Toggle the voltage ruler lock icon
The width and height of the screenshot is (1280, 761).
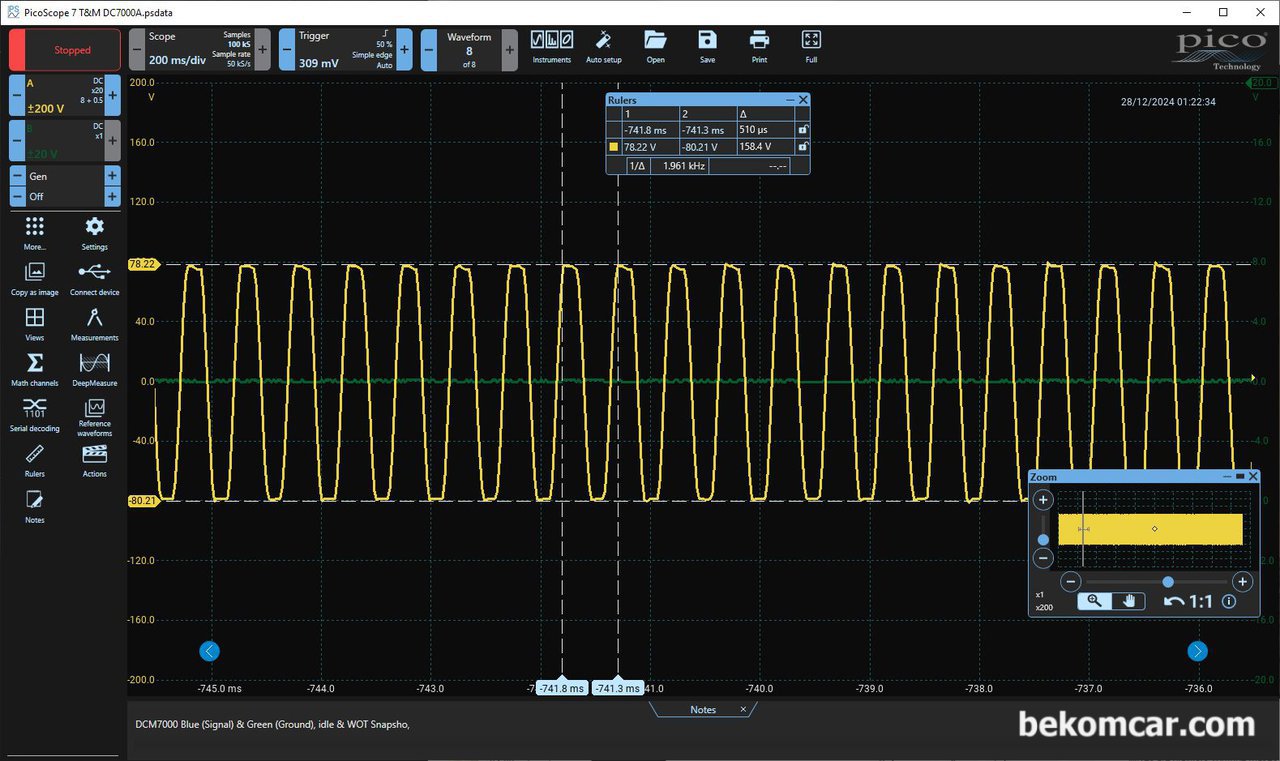[802, 146]
